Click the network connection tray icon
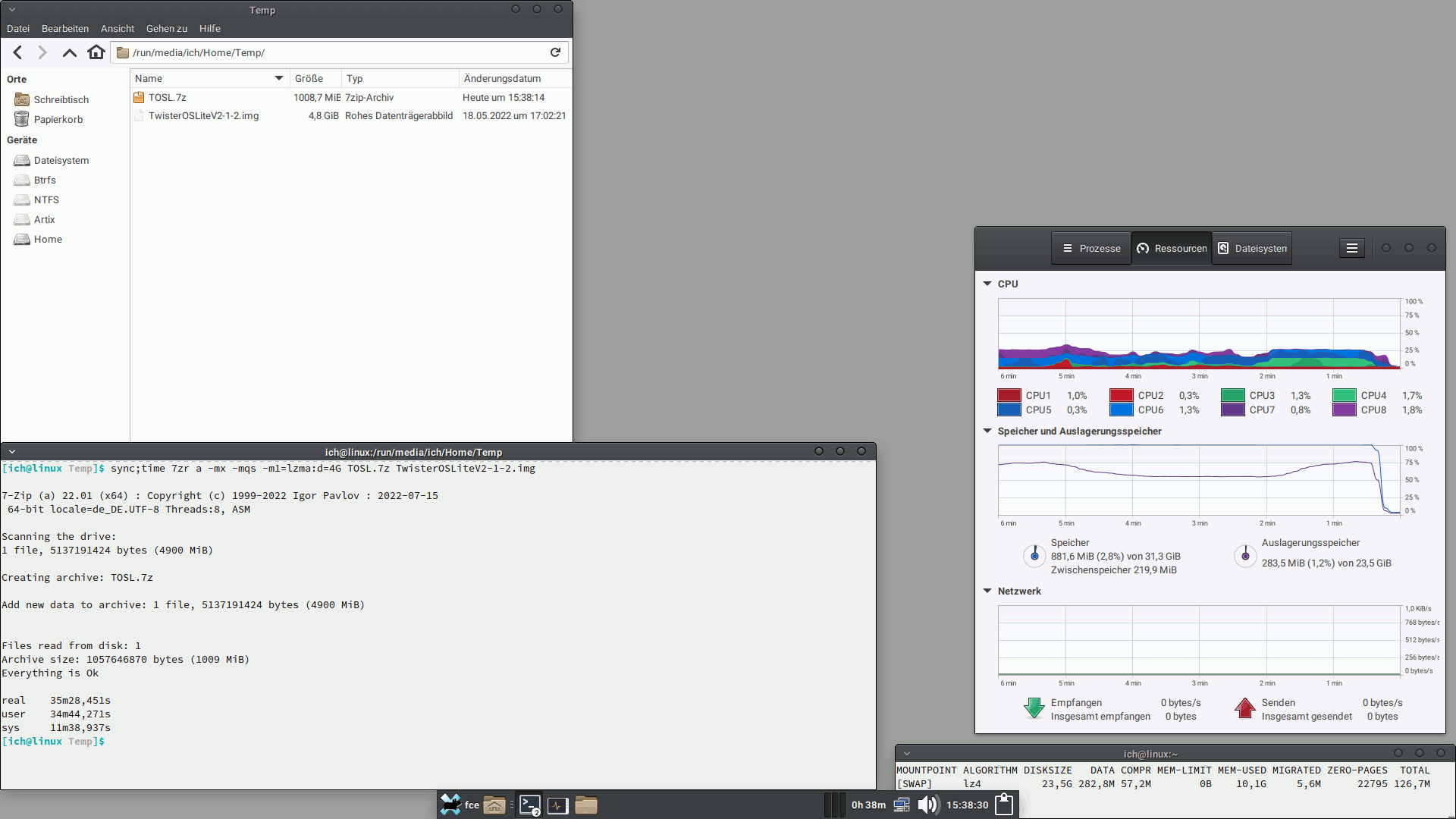Viewport: 1456px width, 819px height. [902, 805]
